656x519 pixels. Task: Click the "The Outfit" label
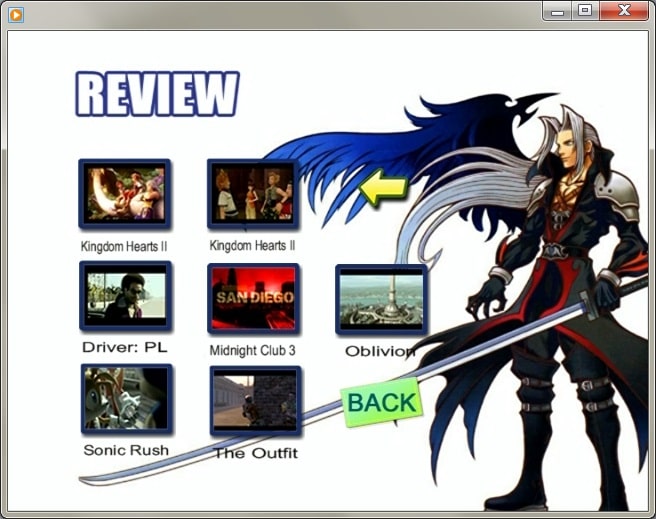tap(256, 453)
